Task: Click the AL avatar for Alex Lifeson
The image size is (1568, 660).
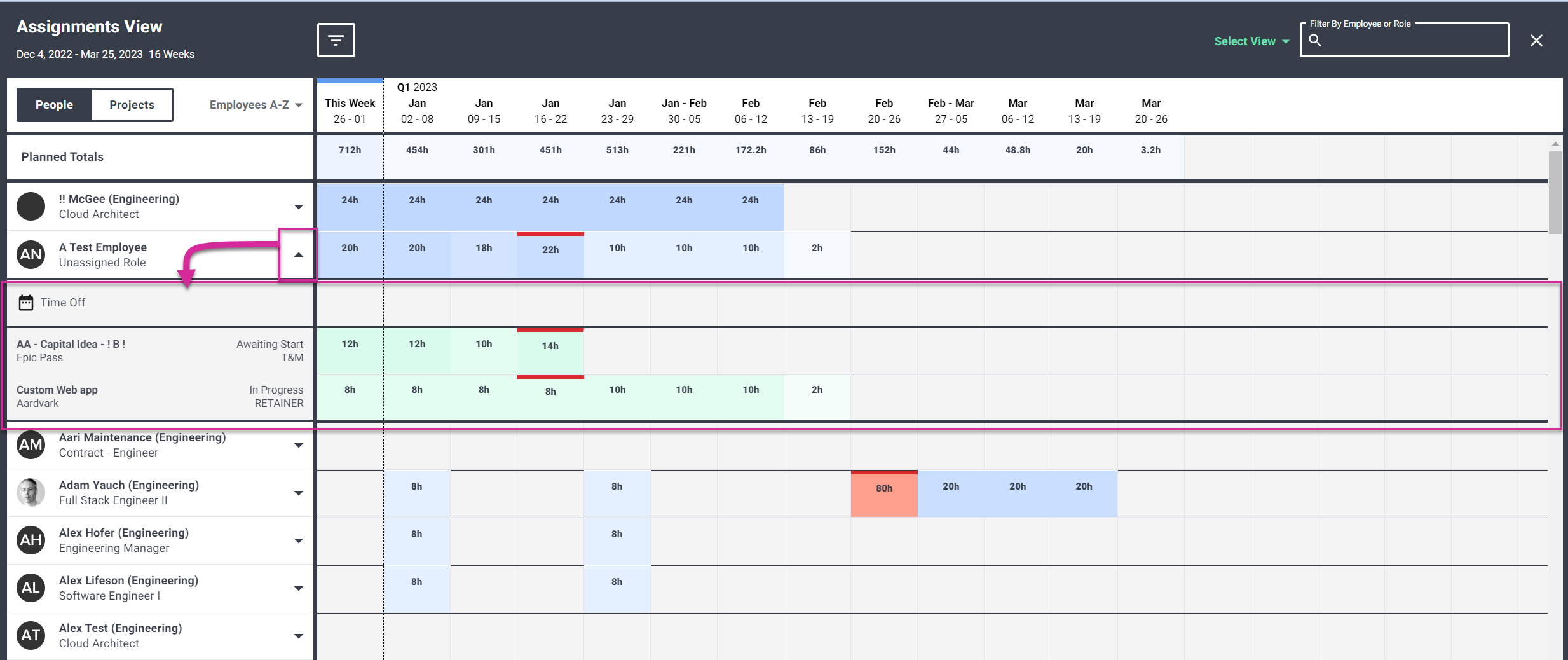Action: click(x=31, y=588)
